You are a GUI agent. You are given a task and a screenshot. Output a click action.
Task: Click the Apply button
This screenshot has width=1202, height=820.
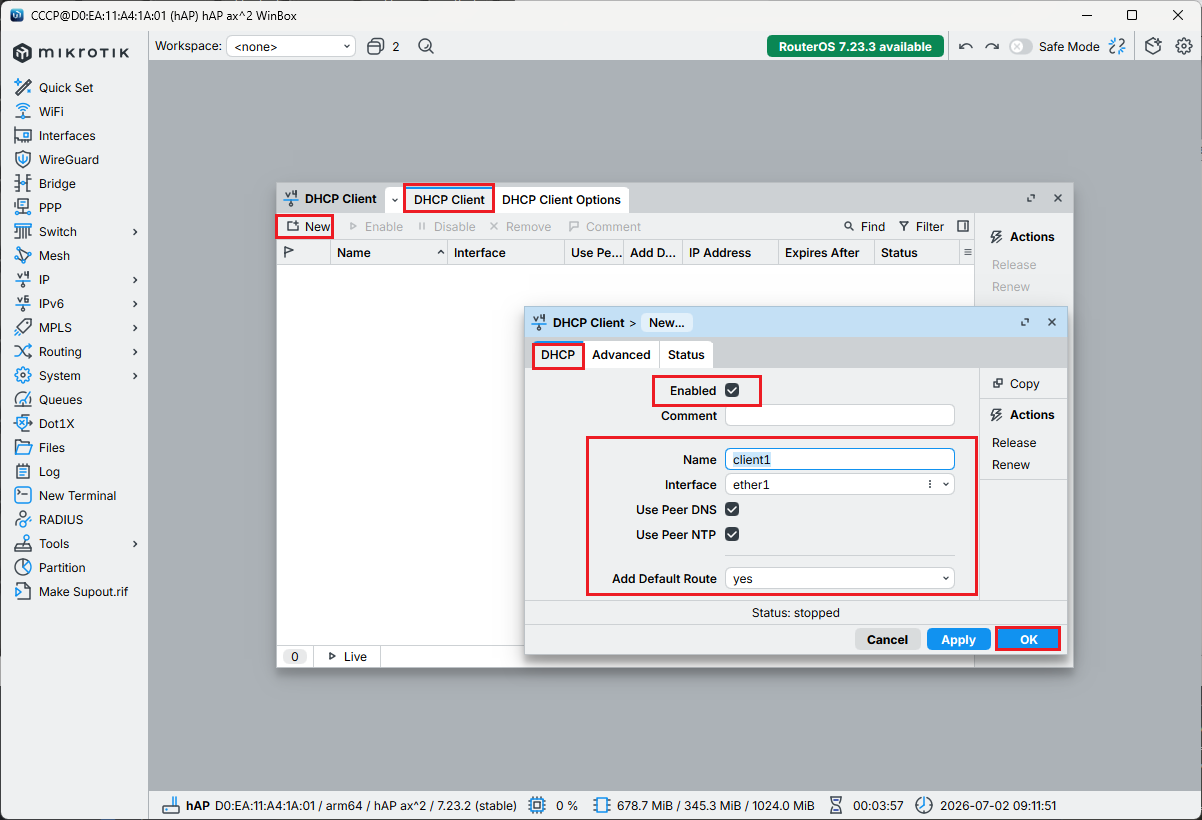click(x=958, y=639)
